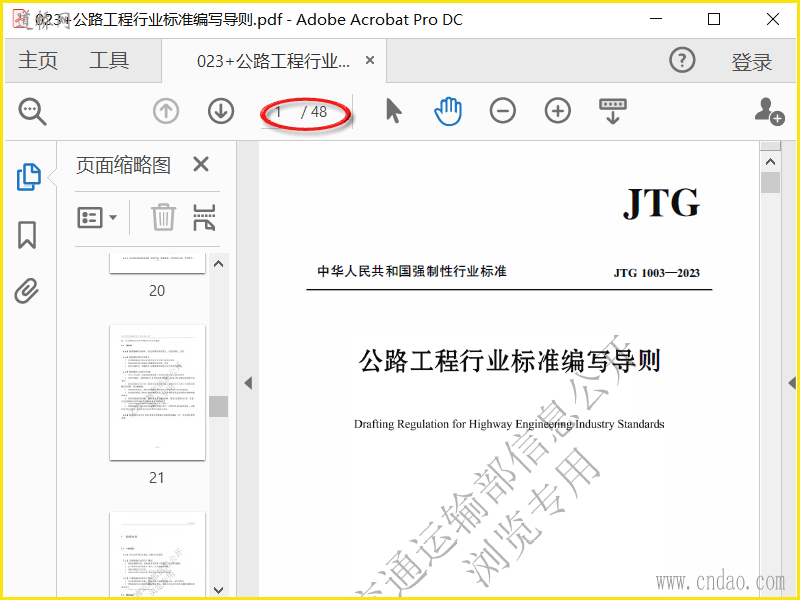
Task: Activate the hand pan tool
Action: point(448,111)
